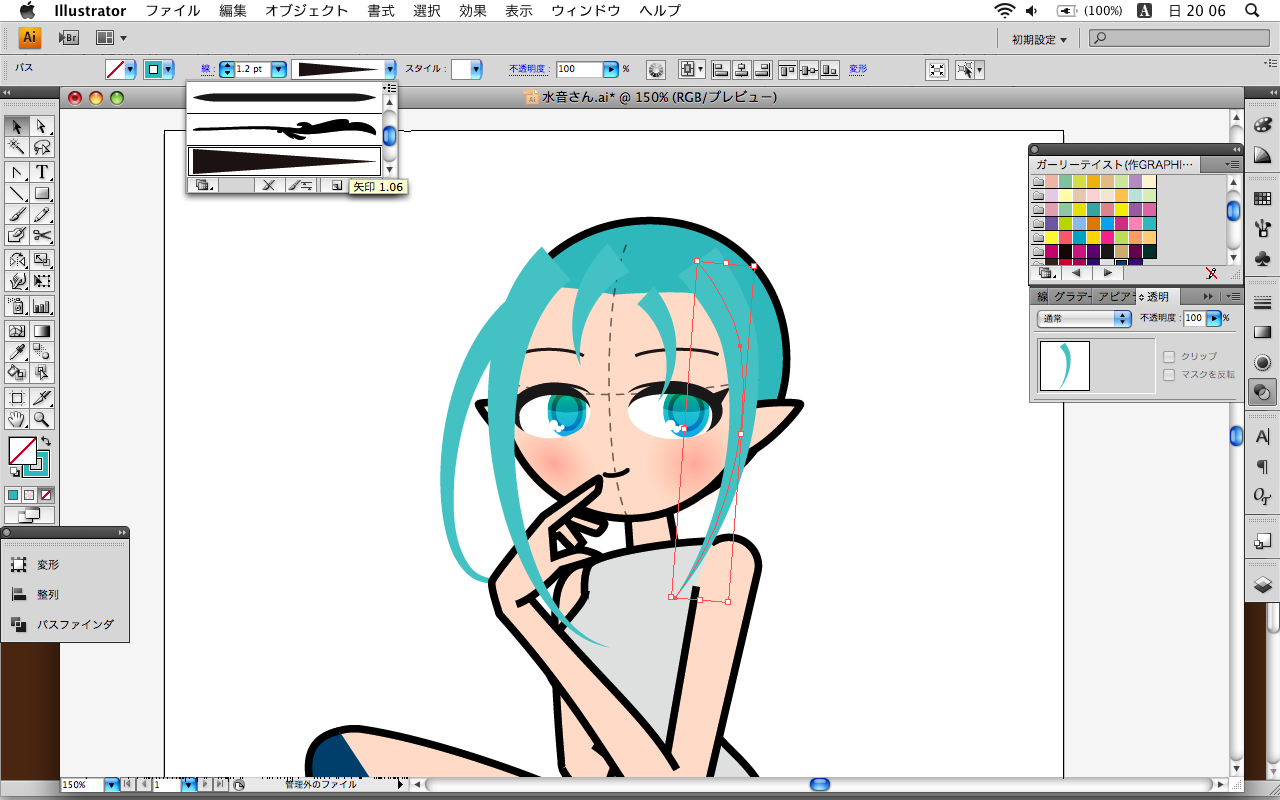Click the Fill box in Tools panel
This screenshot has width=1280, height=800.
[21, 450]
